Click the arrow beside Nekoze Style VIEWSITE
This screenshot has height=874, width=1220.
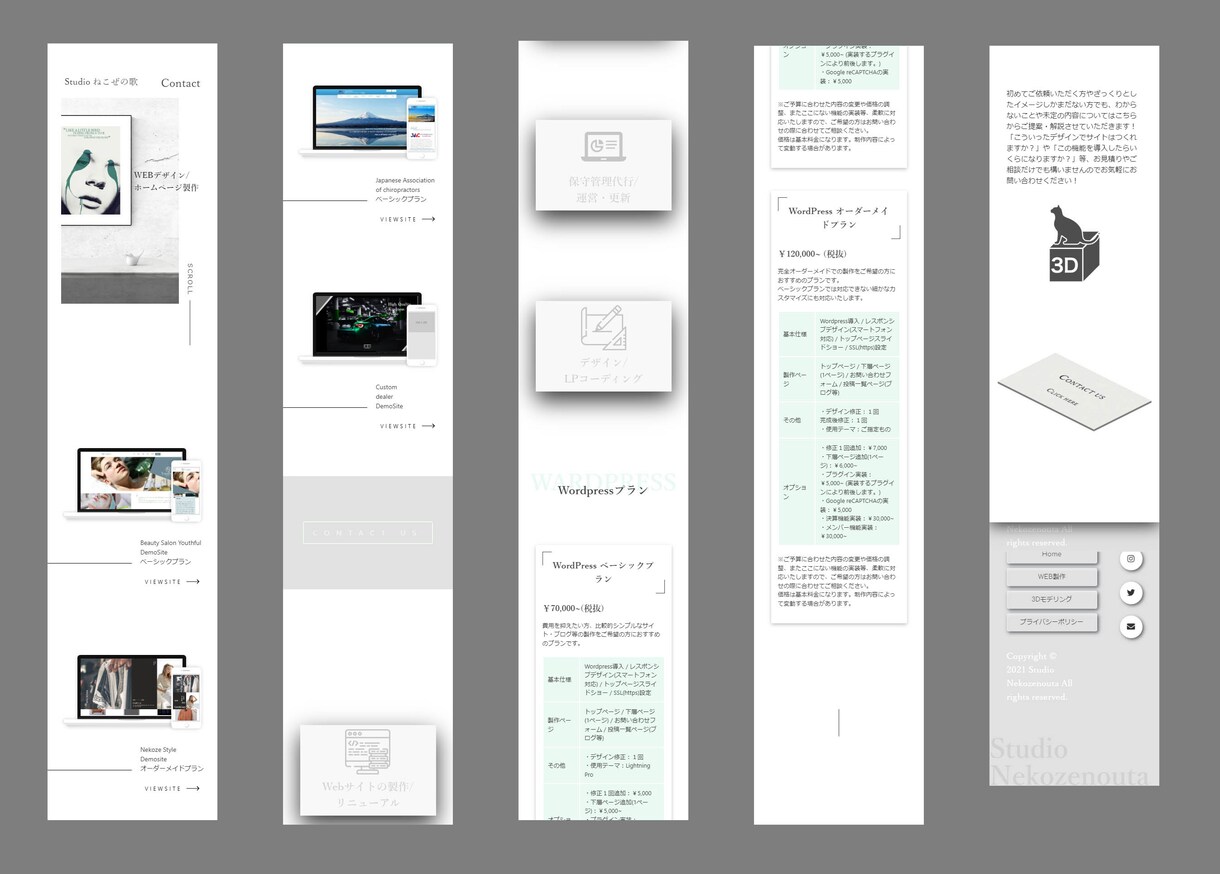193,789
